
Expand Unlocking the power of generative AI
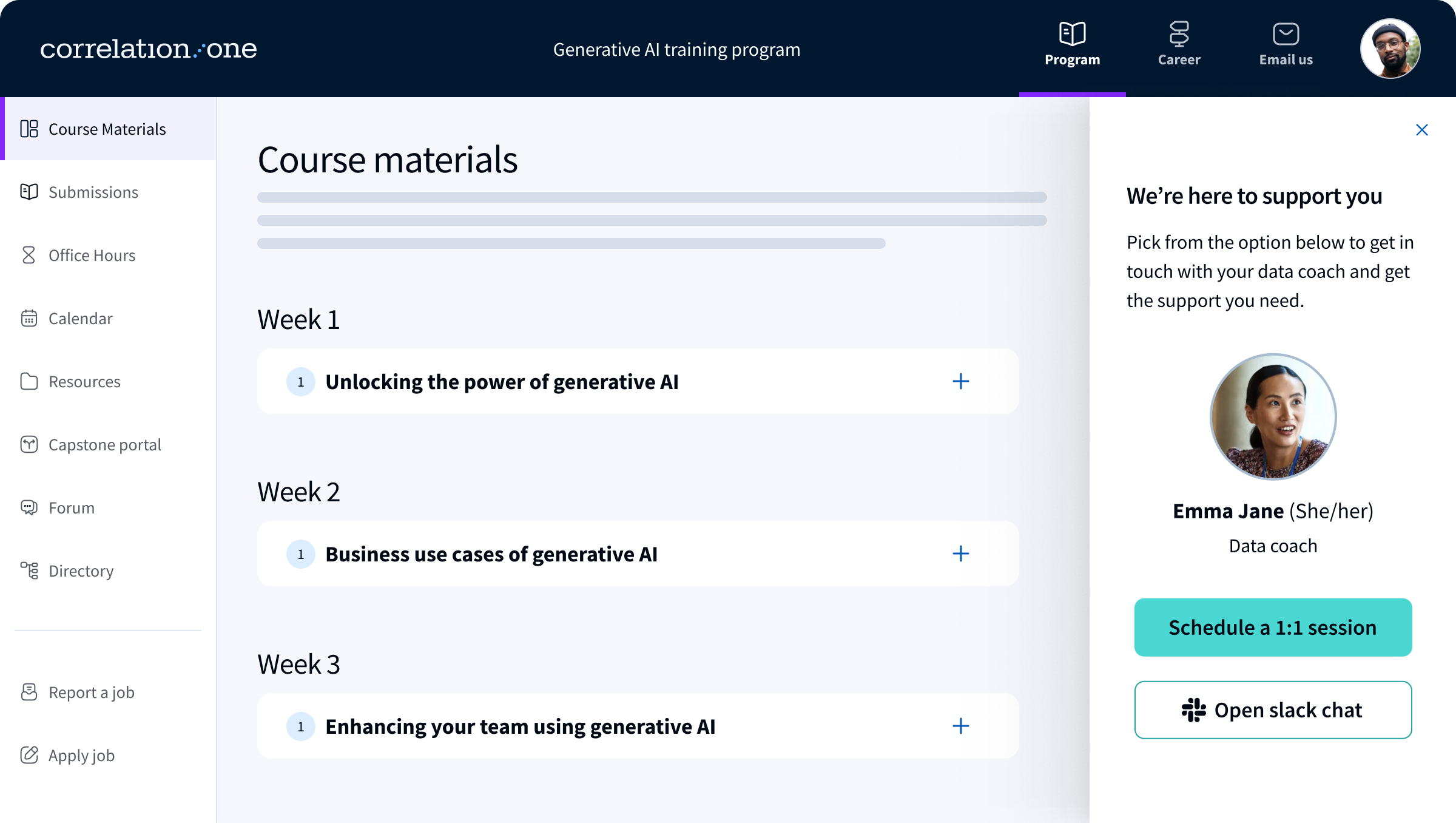pos(961,381)
